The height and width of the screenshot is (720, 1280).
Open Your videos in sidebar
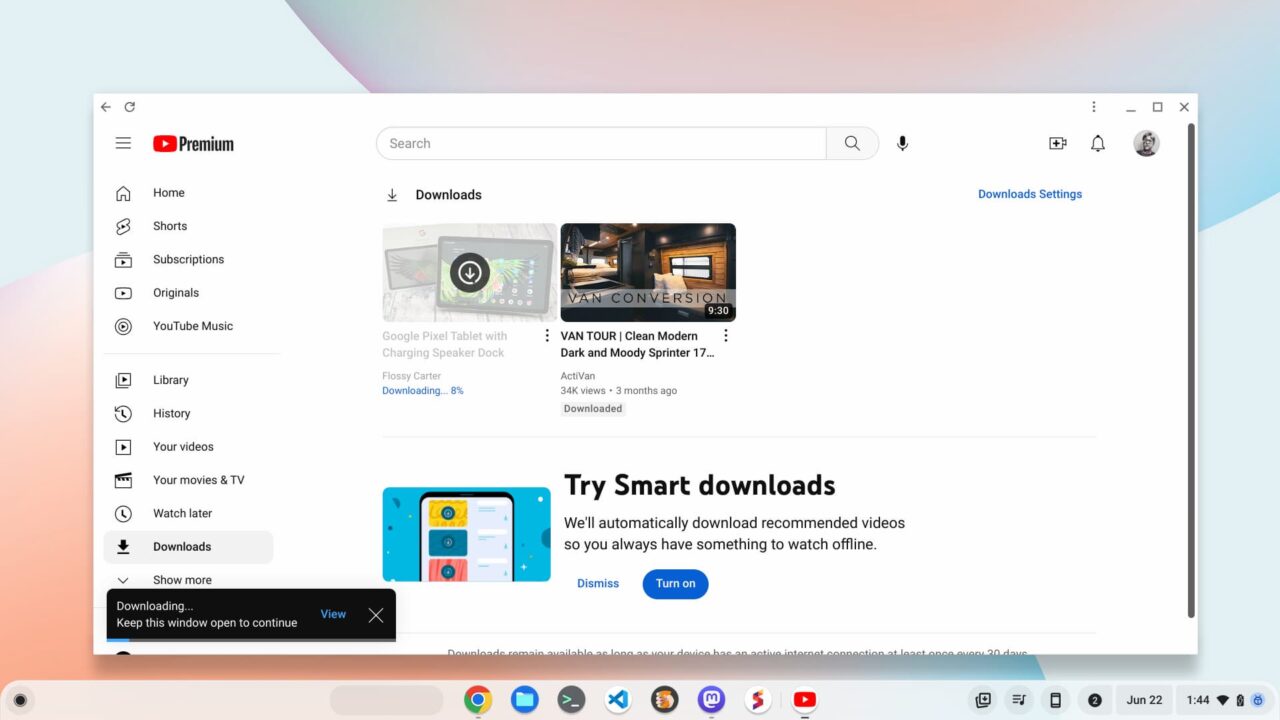188,447
